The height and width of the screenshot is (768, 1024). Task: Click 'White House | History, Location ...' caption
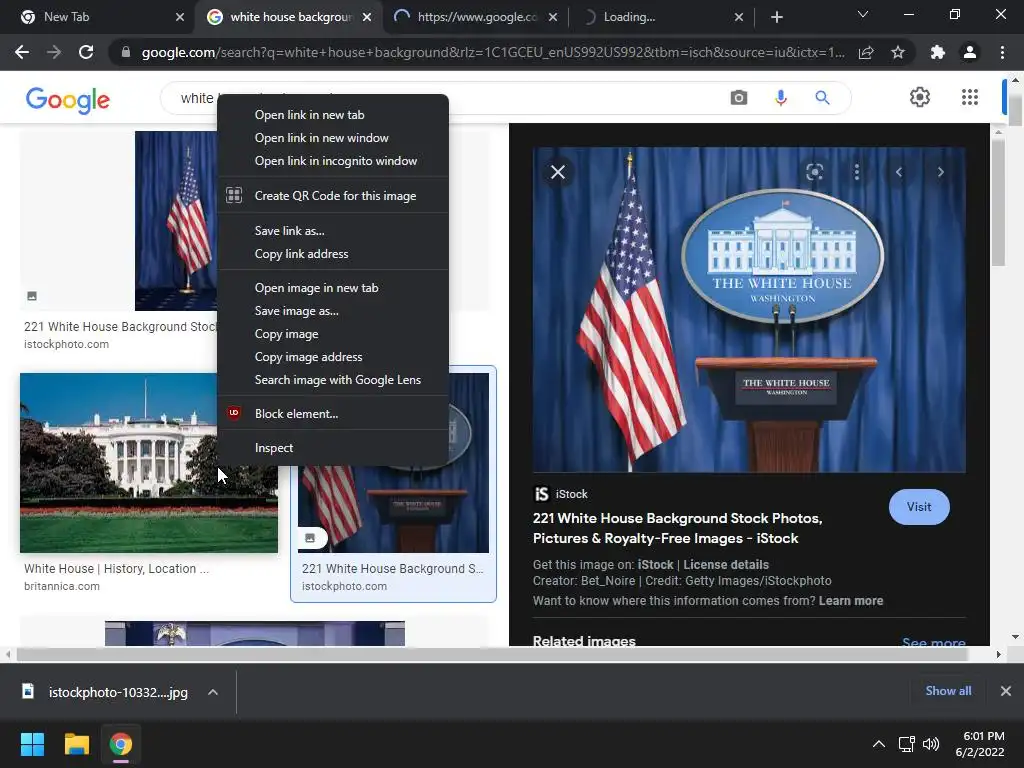(x=116, y=569)
